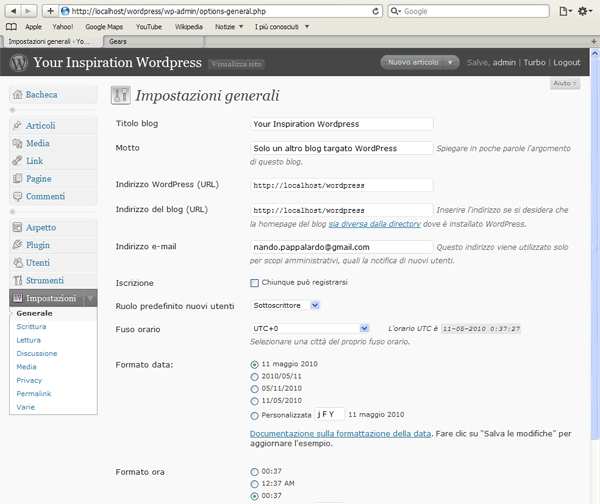Open the browser settings gear menu
Screen dimensions: 600x504
[584, 11]
